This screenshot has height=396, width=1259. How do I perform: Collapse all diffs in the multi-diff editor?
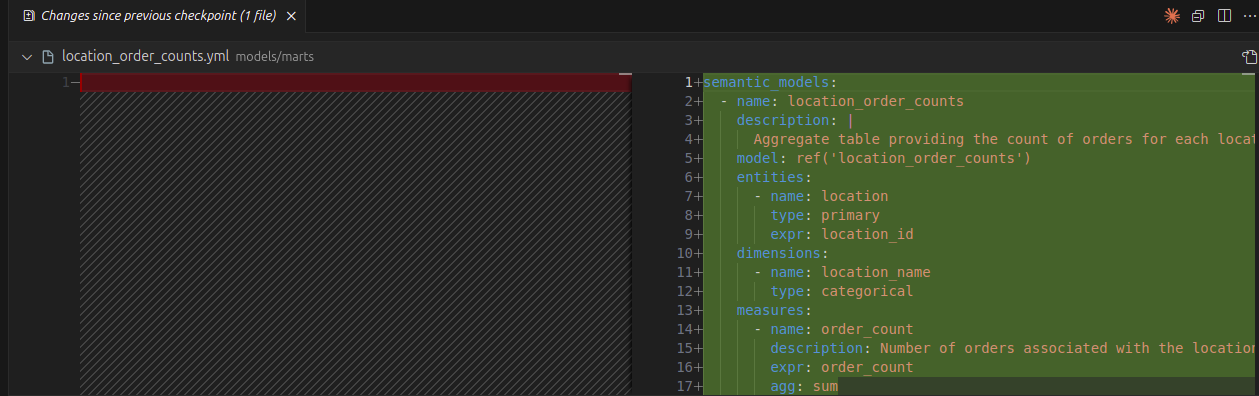tap(1198, 16)
